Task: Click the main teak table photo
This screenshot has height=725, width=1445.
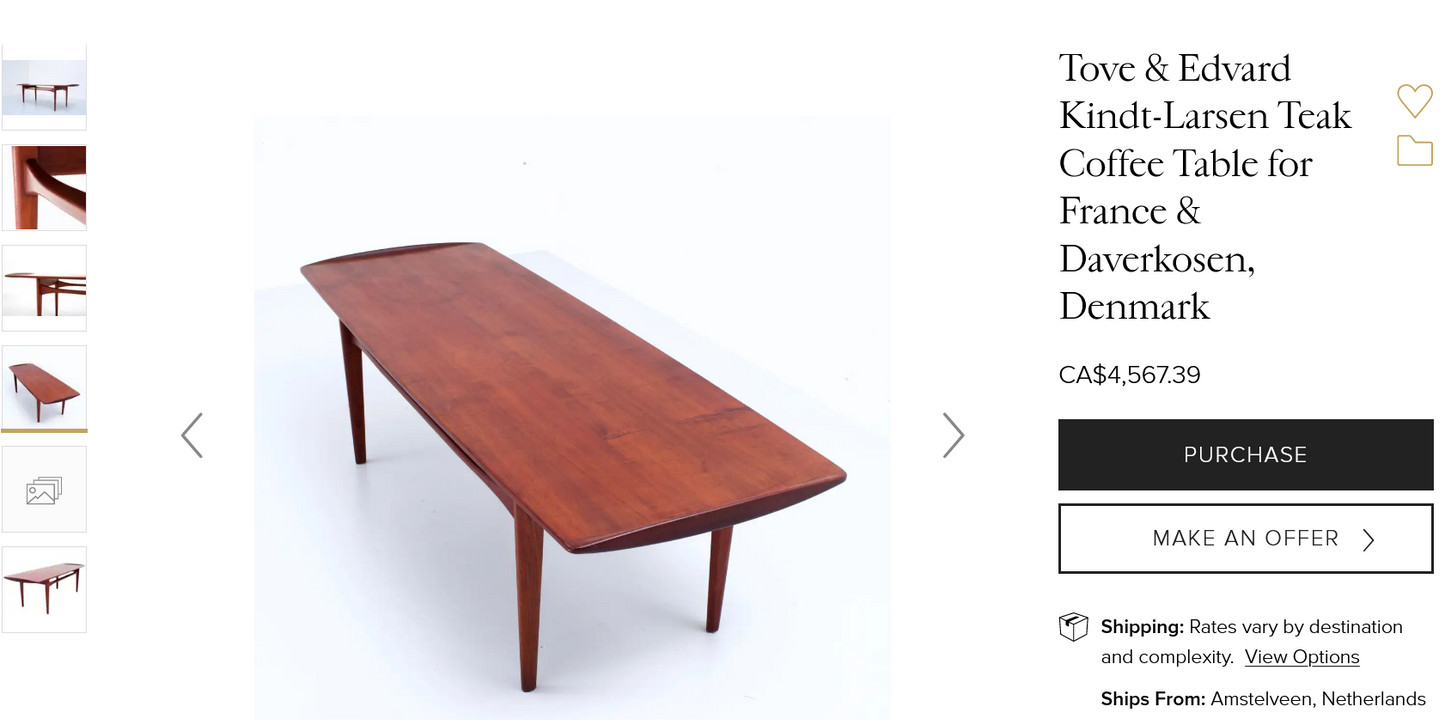Action: pos(572,418)
